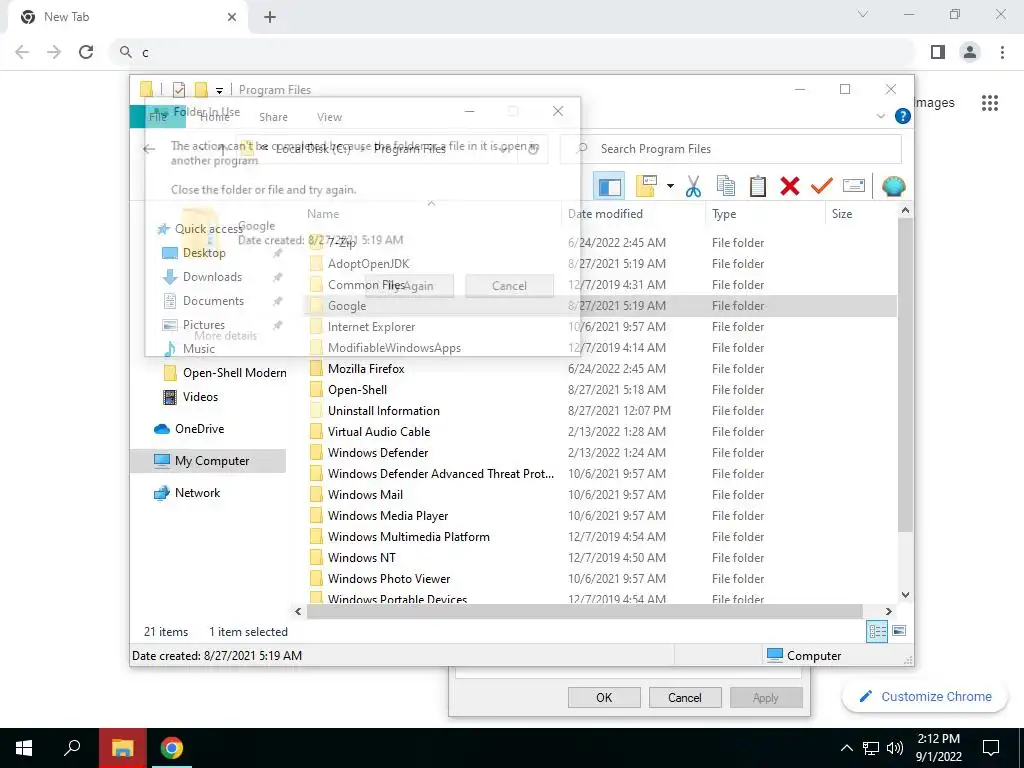This screenshot has width=1024, height=768.
Task: Click the horizontal scrollbar left arrow
Action: [298, 611]
